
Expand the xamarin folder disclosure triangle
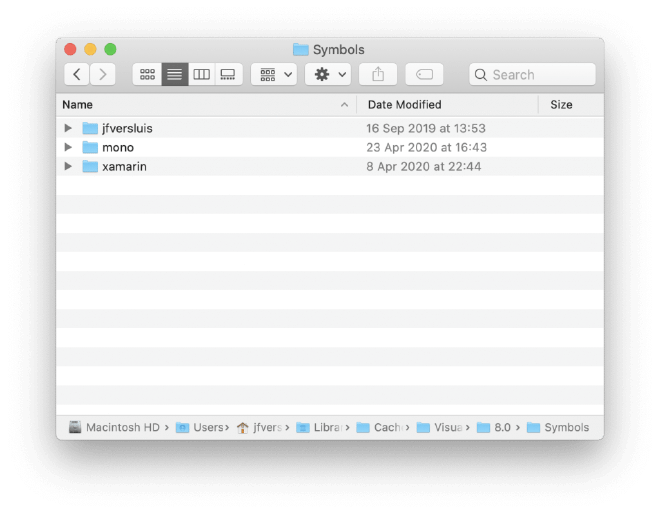coord(68,166)
